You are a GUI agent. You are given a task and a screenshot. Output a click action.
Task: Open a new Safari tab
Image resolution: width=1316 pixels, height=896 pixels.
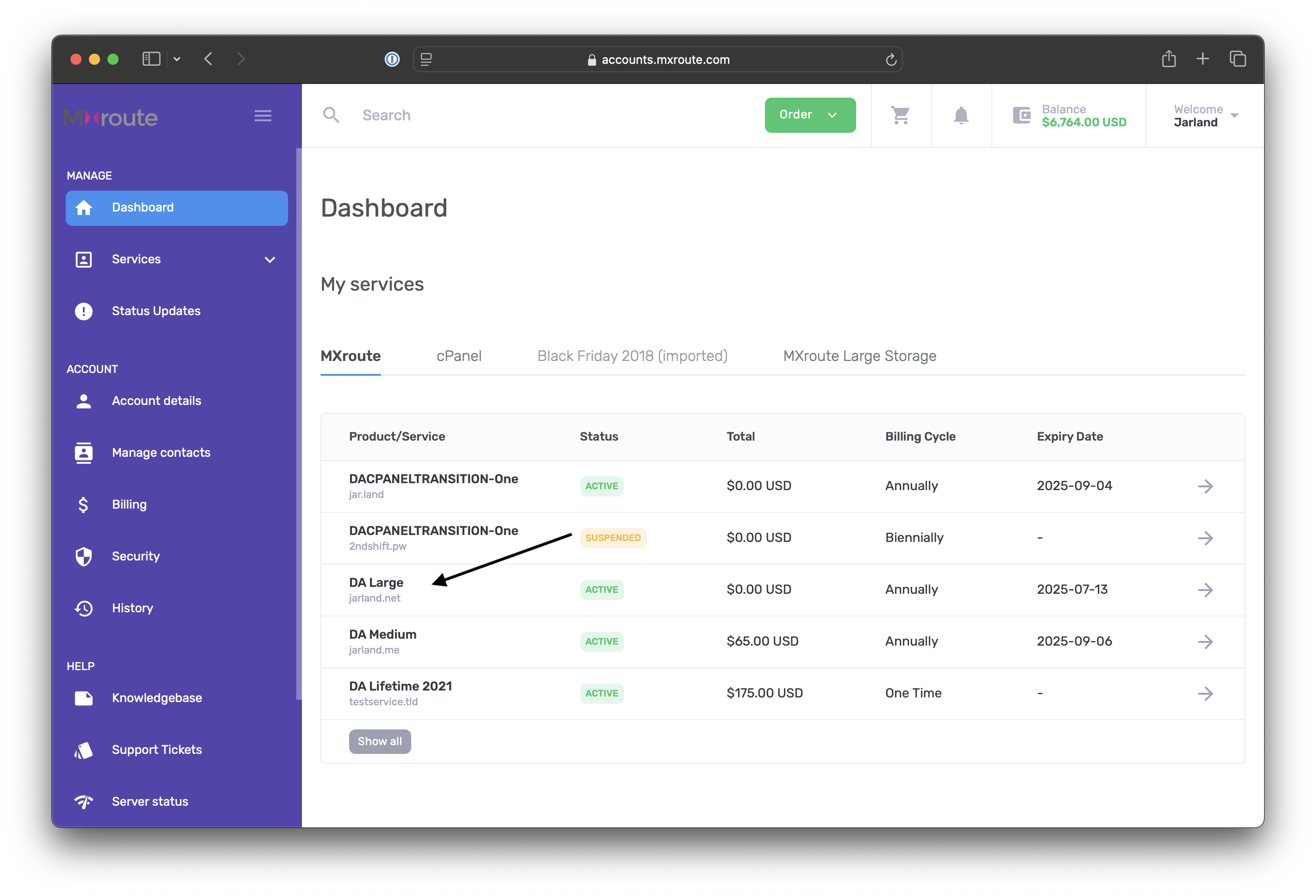tap(1203, 59)
